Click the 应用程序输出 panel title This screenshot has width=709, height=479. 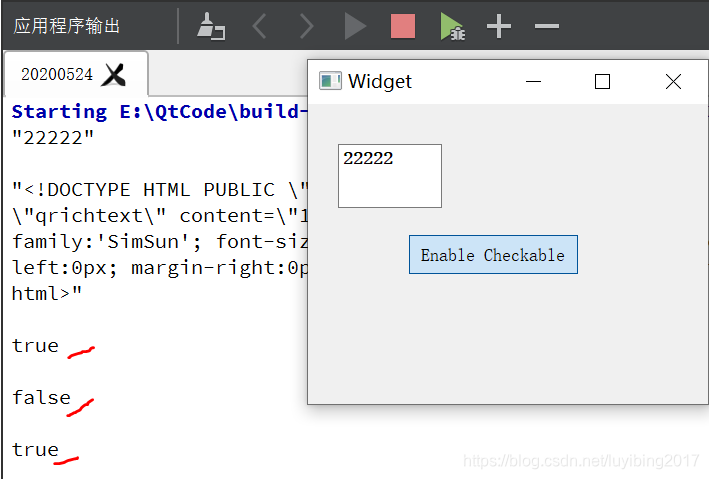pos(66,26)
